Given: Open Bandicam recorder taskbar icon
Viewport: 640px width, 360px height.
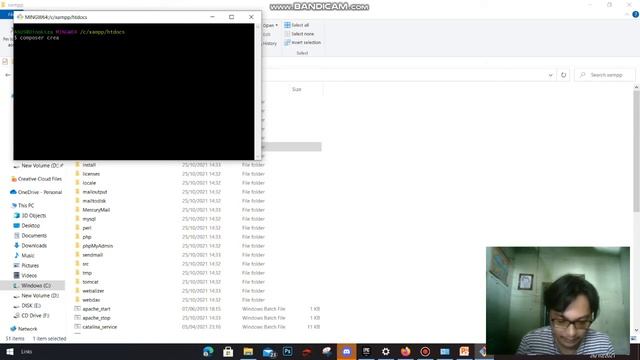Looking at the screenshot, I should click(425, 351).
